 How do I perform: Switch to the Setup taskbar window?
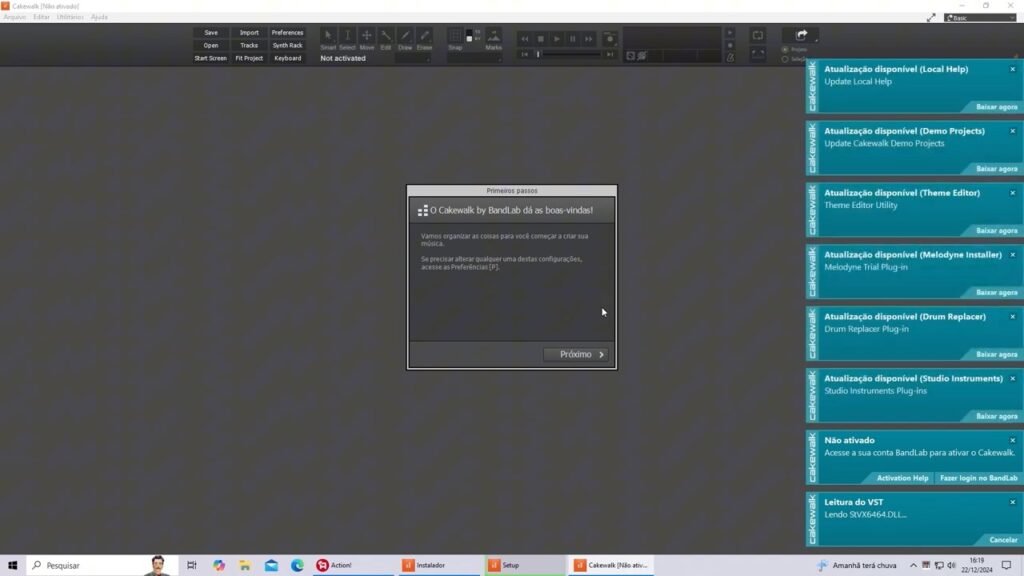523,566
